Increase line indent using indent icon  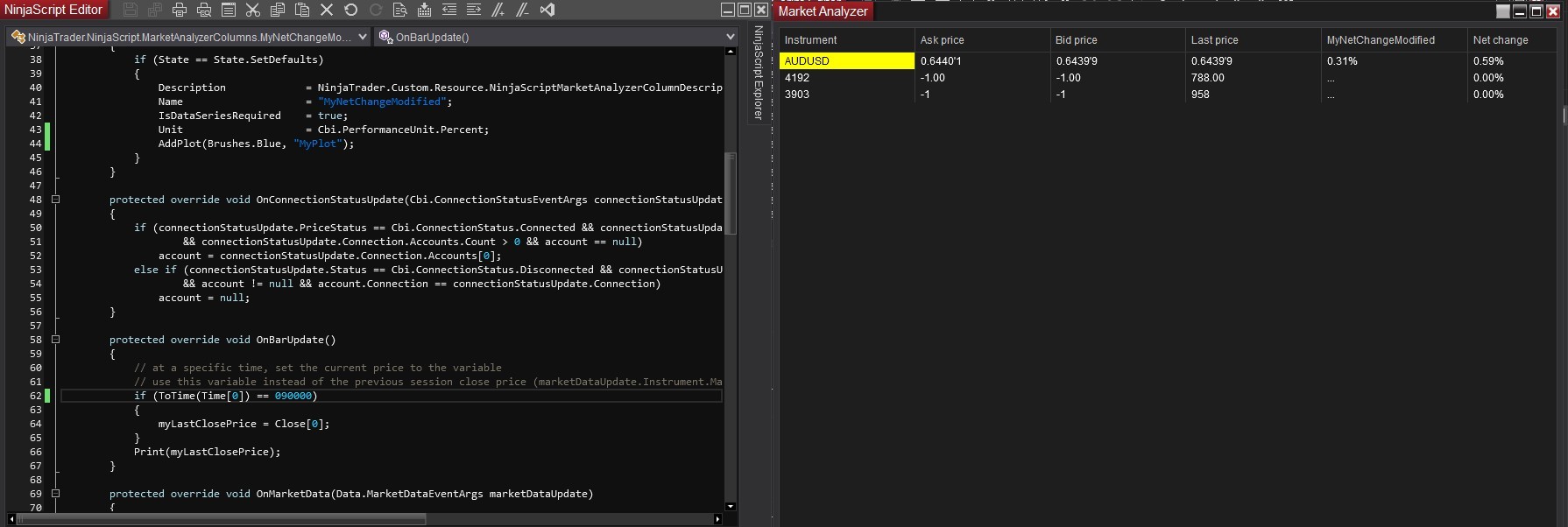click(474, 10)
